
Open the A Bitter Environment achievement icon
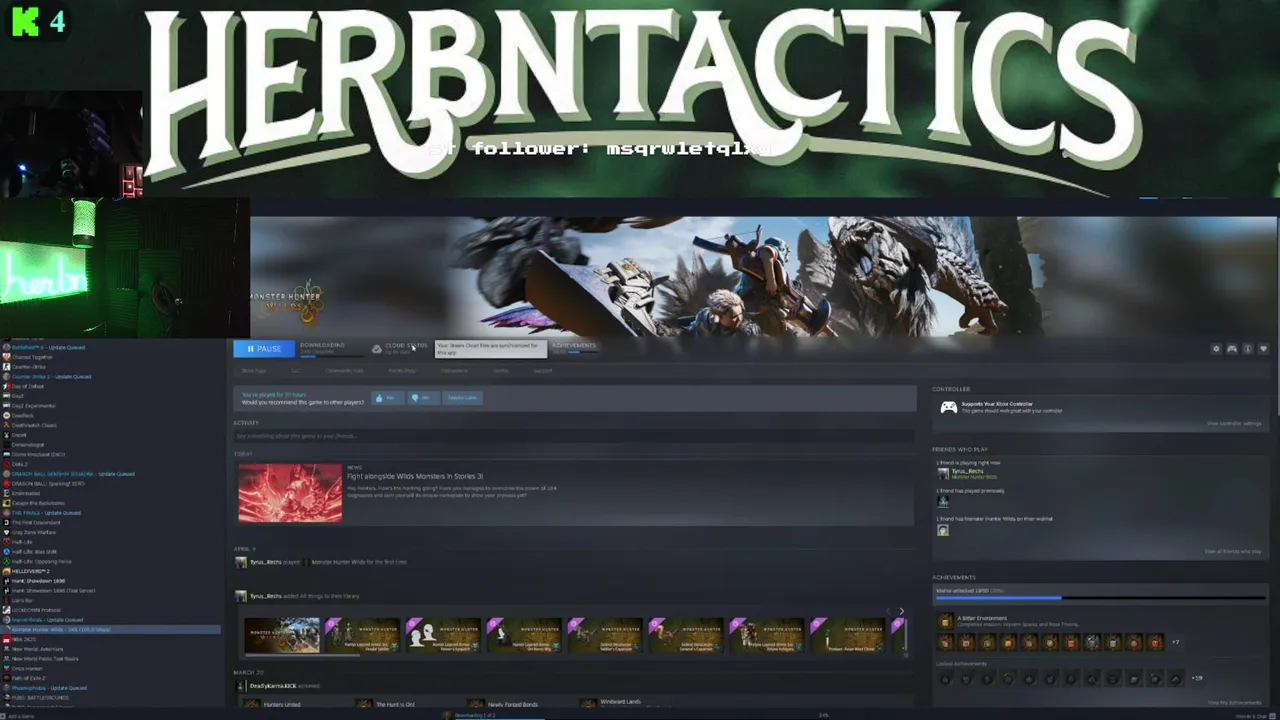[945, 620]
